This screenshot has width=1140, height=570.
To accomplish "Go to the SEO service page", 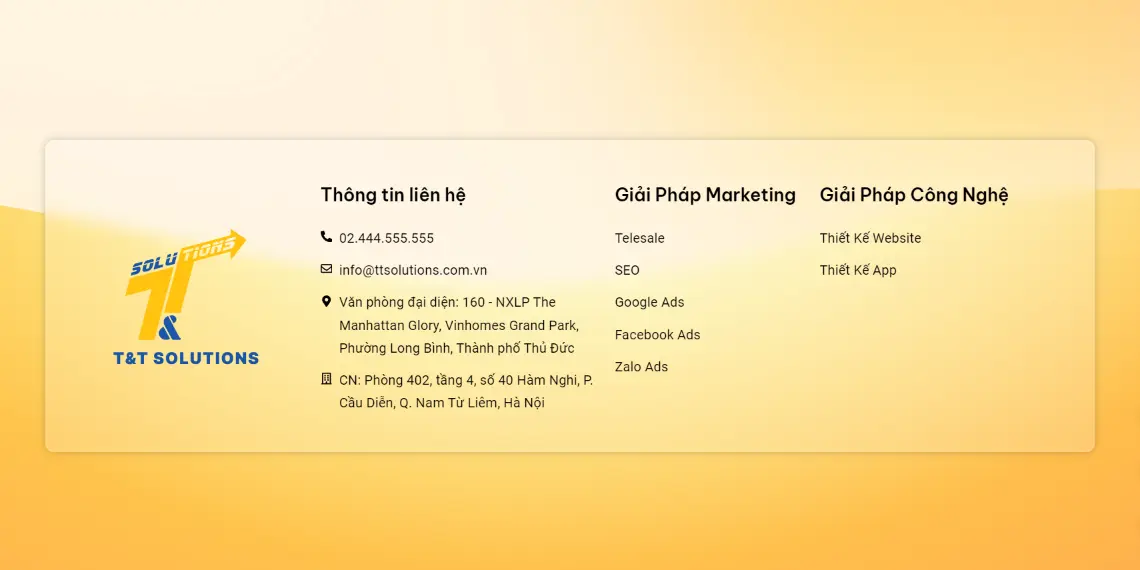I will point(627,270).
